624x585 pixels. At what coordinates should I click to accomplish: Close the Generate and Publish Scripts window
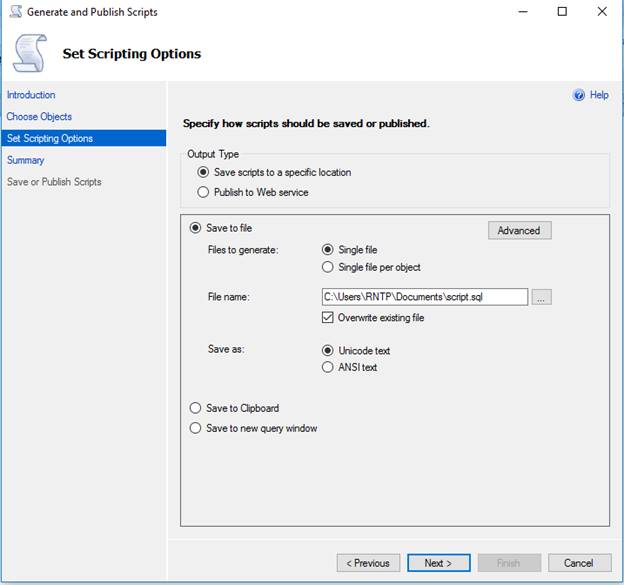pos(602,12)
